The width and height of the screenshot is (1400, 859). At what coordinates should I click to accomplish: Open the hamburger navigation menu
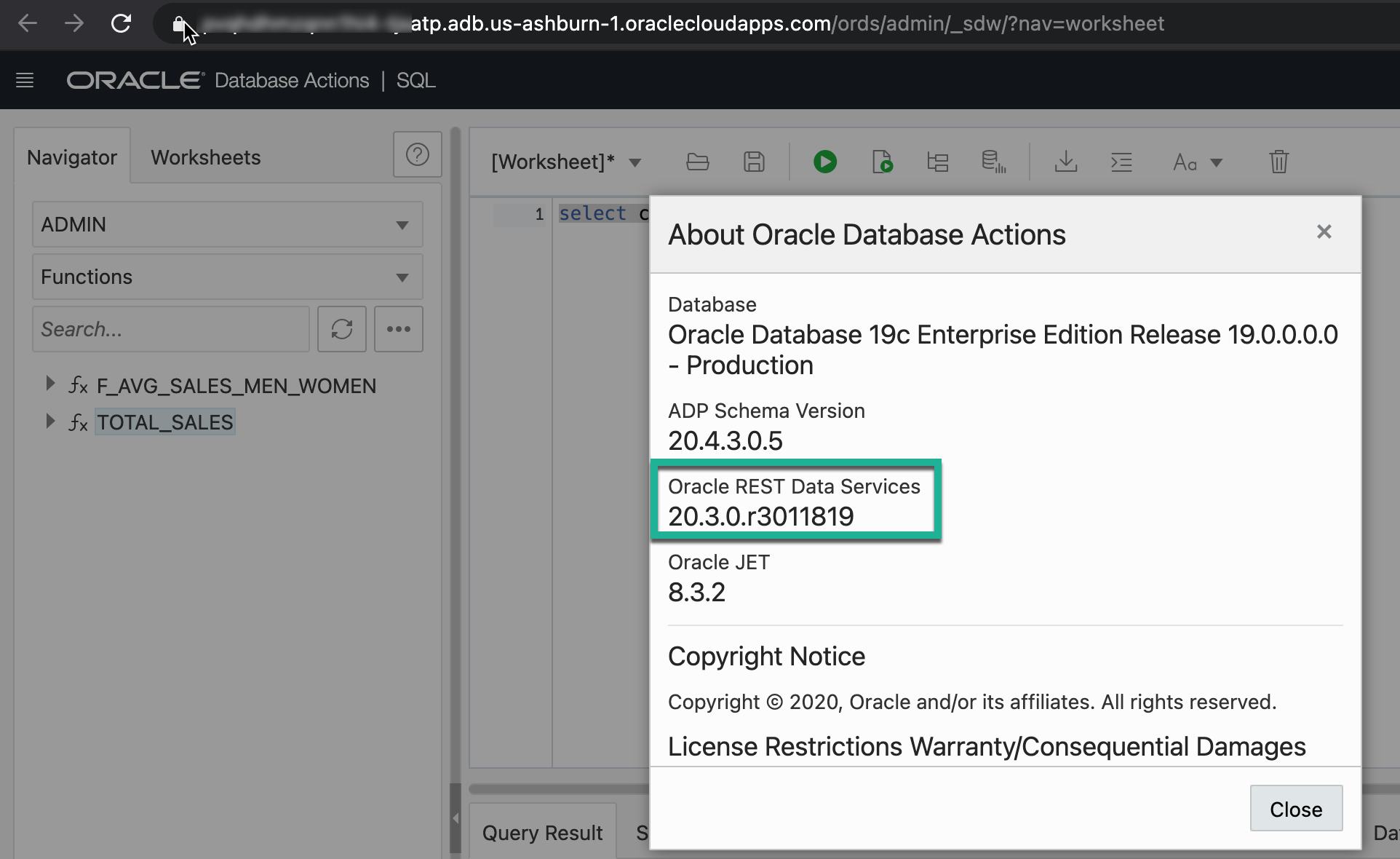pyautogui.click(x=25, y=80)
